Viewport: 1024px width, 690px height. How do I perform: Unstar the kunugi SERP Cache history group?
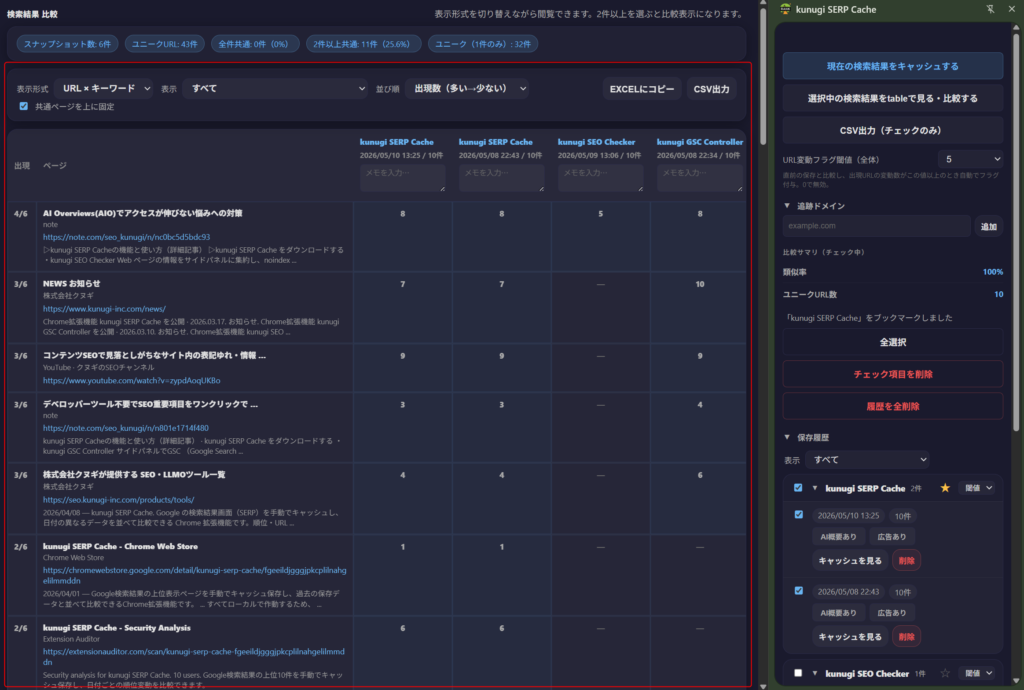[945, 488]
